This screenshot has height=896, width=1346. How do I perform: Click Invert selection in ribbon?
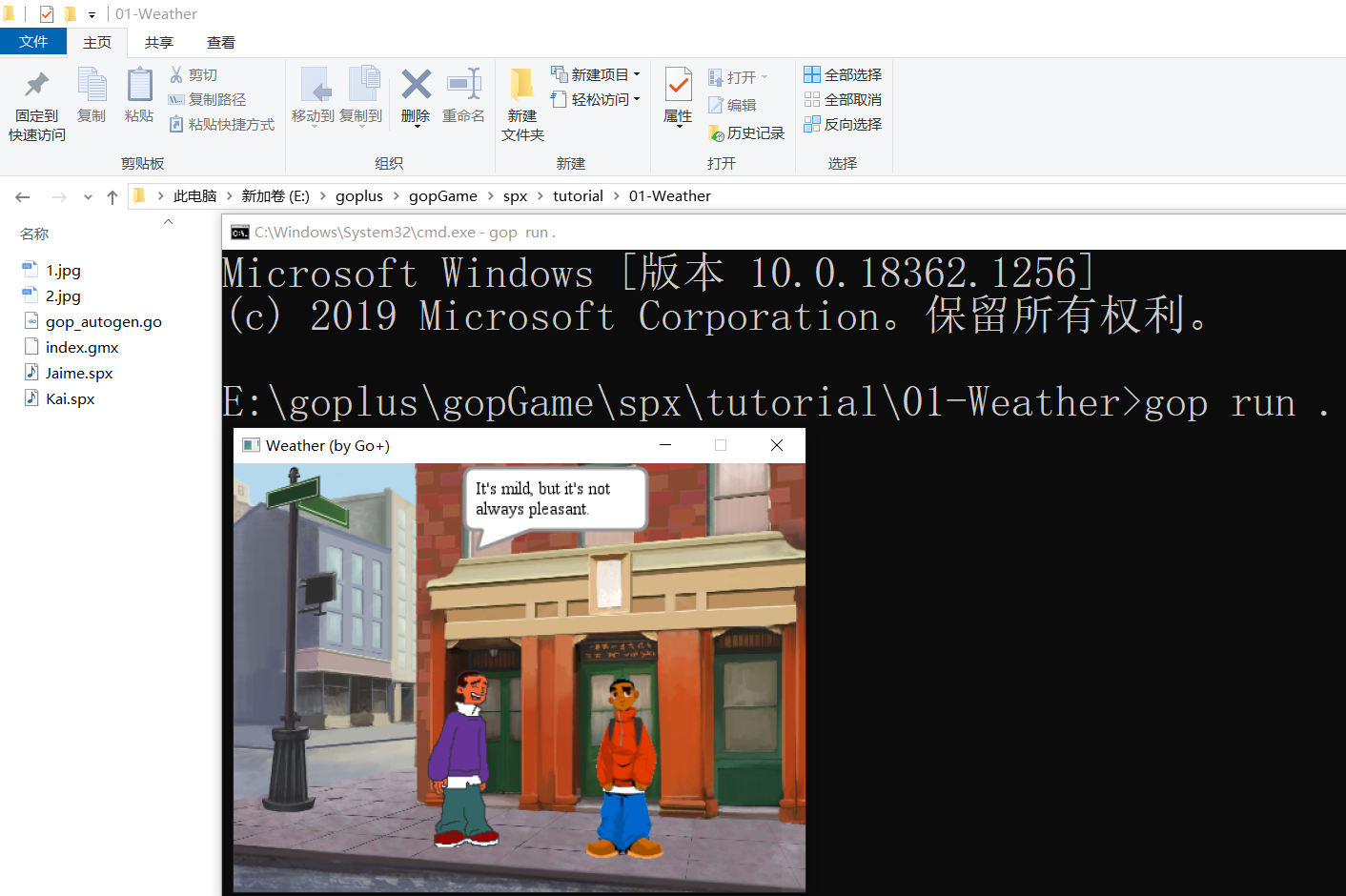coord(843,124)
